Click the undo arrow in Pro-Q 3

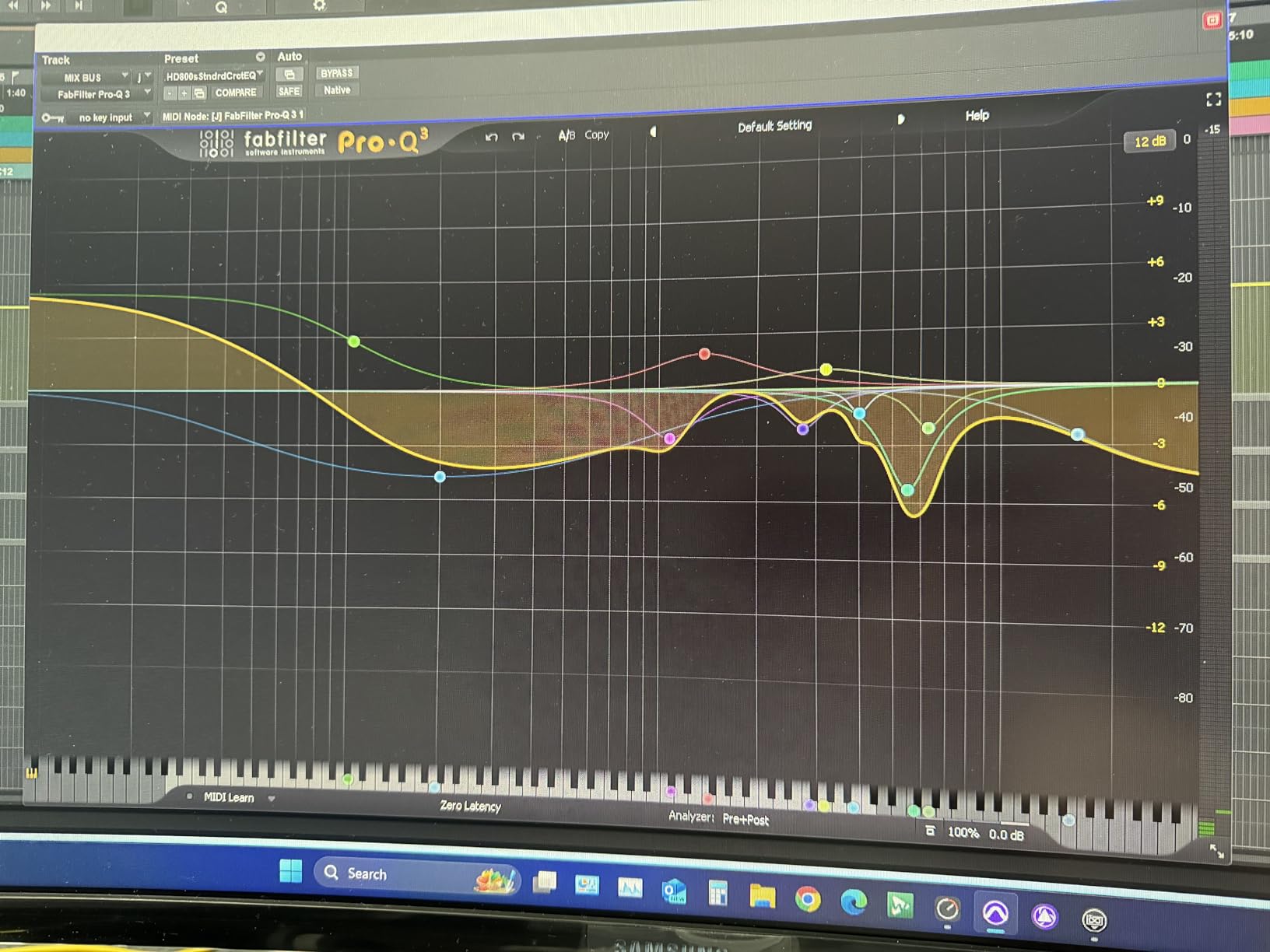point(491,137)
